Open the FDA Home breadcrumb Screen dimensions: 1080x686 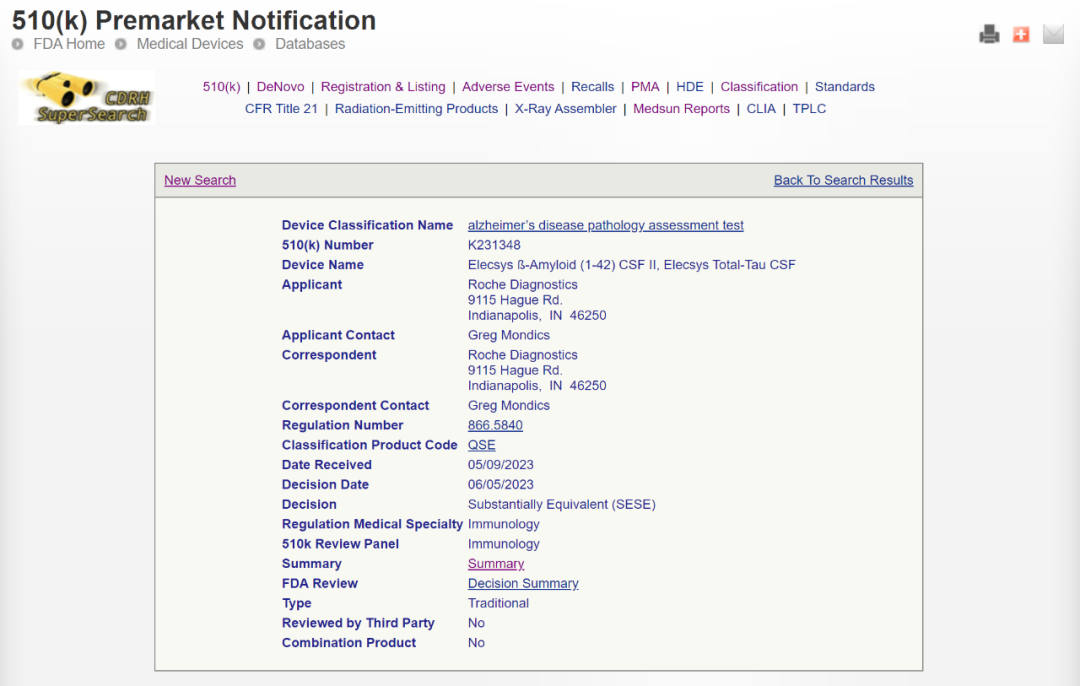pyautogui.click(x=69, y=44)
